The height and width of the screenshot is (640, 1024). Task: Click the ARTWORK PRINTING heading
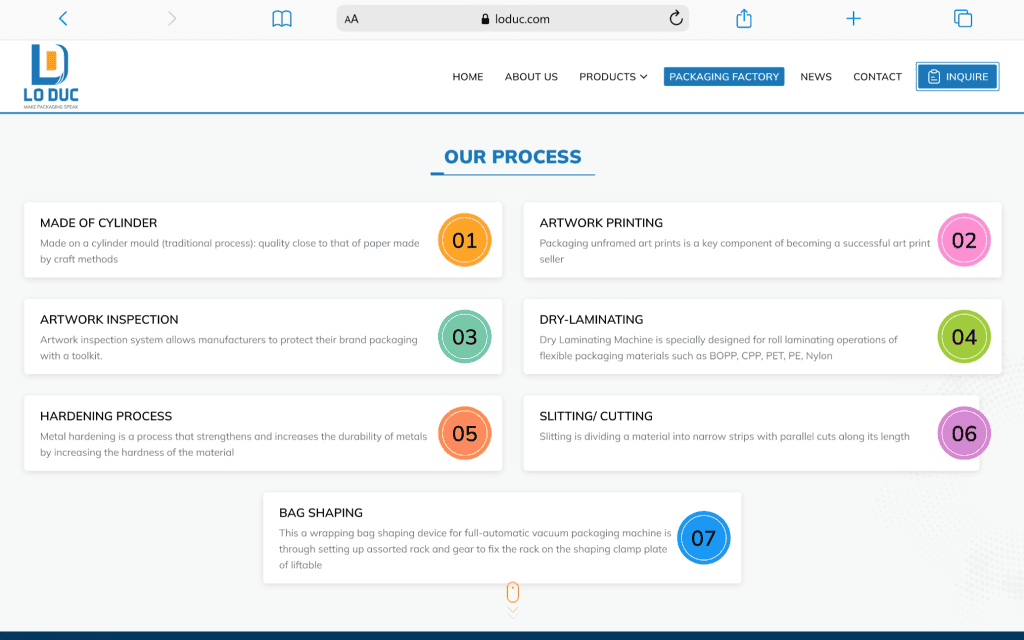601,223
